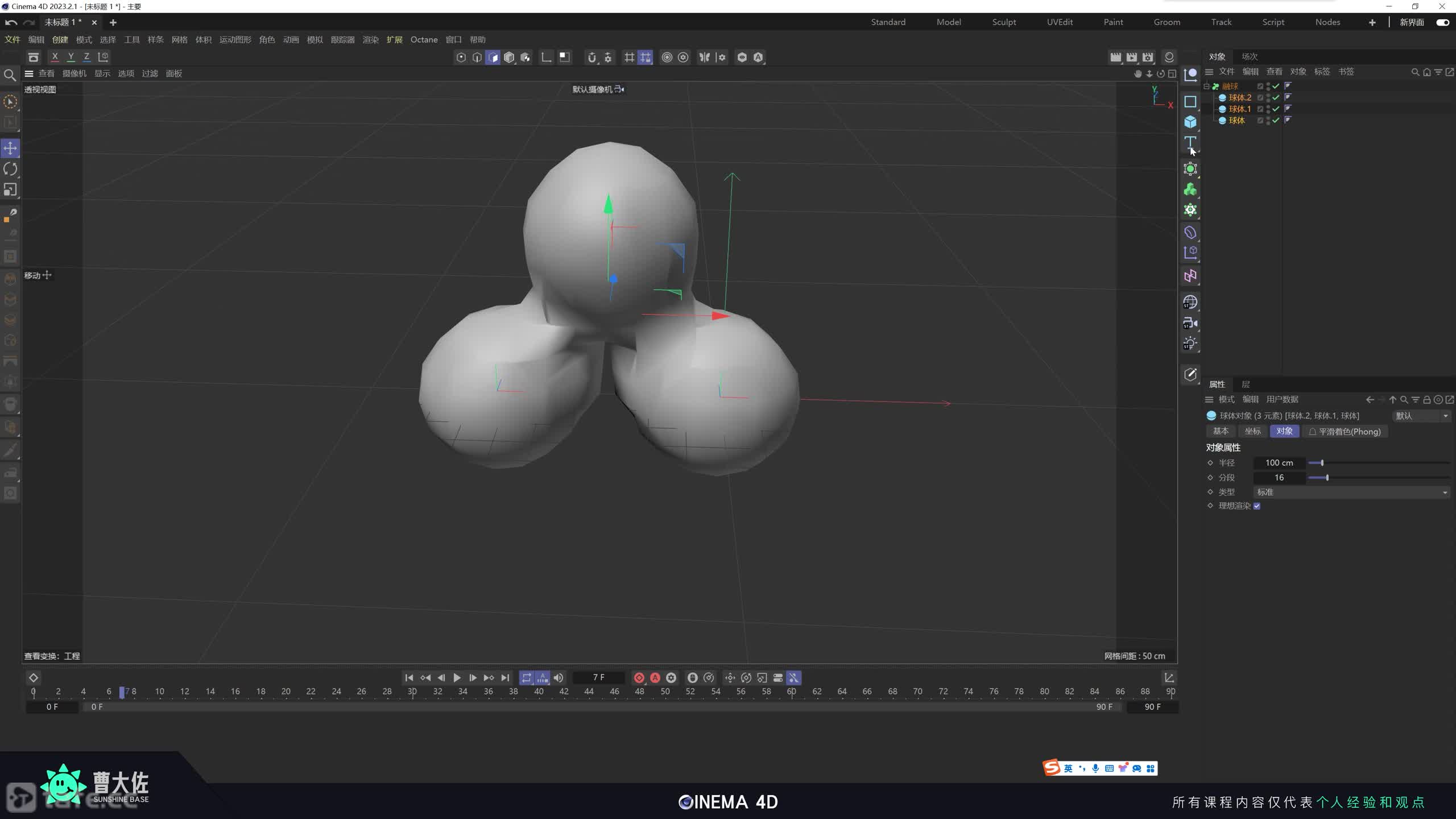Toggle the 新界面 switch

point(1442,22)
